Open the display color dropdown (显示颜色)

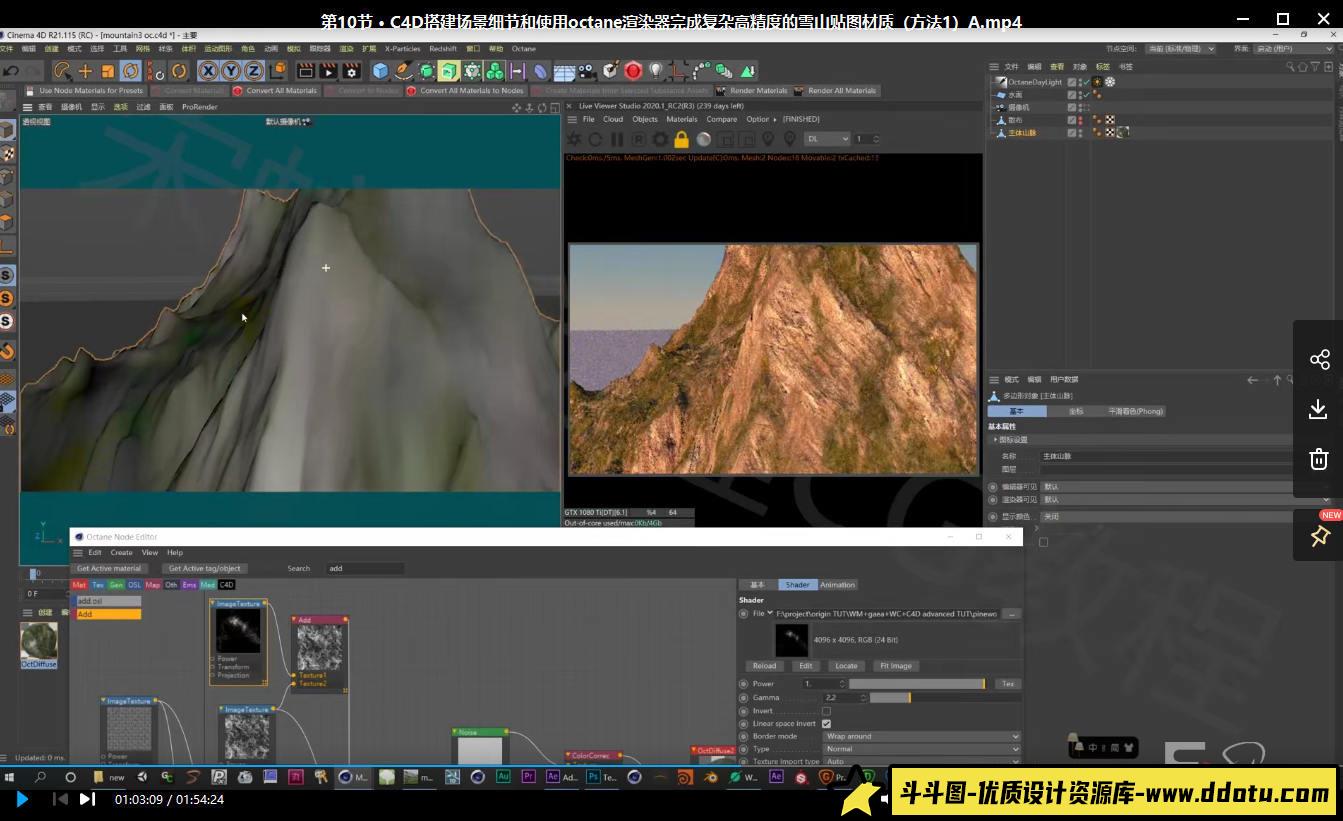(1187, 517)
